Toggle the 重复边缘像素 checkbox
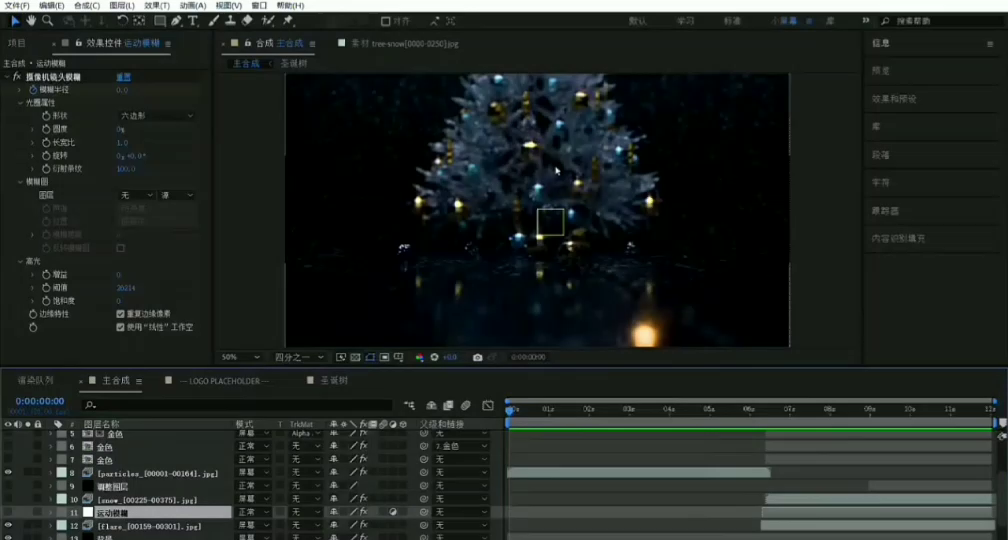This screenshot has width=1008, height=540. [121, 313]
